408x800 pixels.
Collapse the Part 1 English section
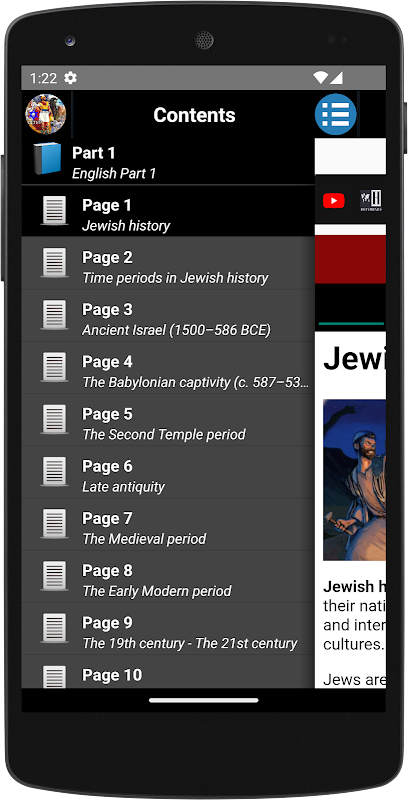pyautogui.click(x=168, y=163)
